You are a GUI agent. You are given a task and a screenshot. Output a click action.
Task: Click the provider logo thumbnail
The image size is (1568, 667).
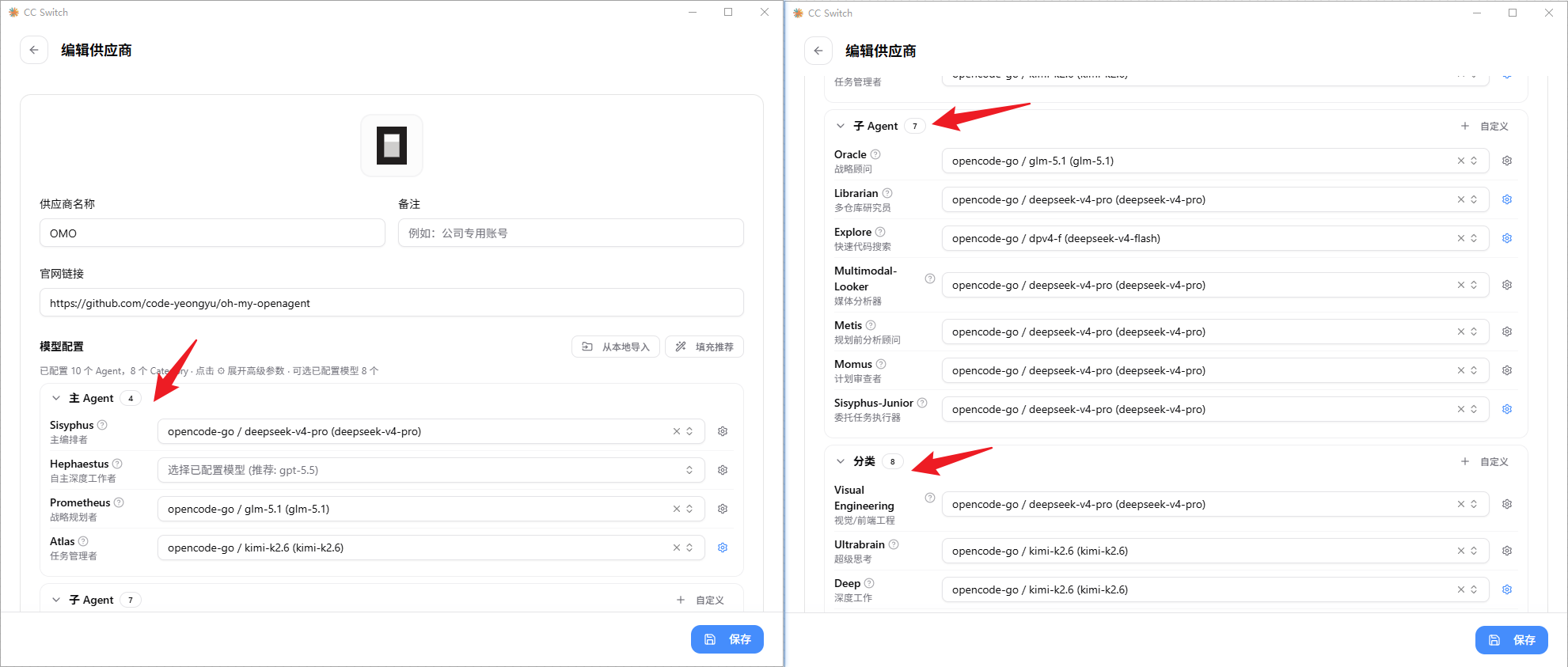click(392, 146)
